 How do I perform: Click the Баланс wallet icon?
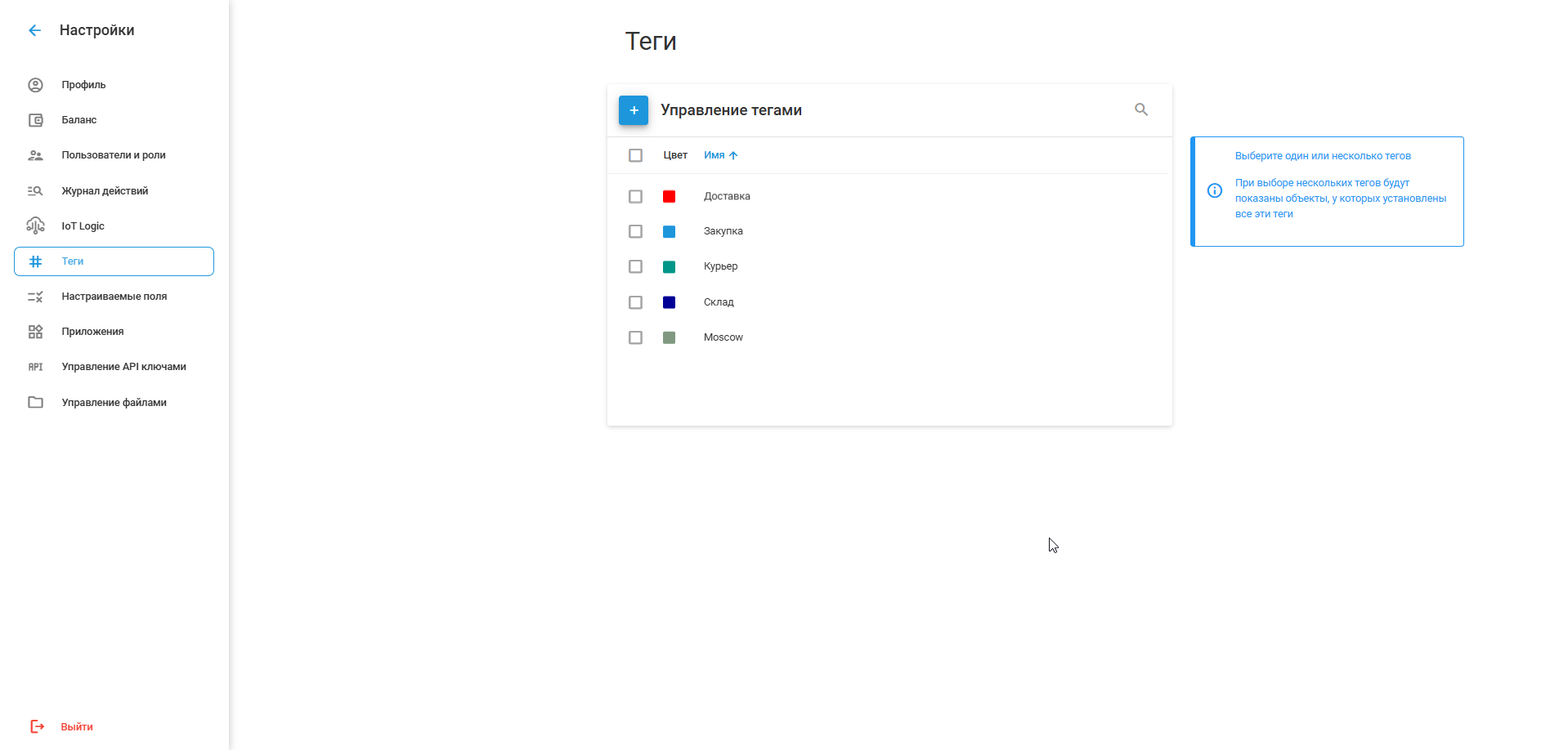(35, 120)
